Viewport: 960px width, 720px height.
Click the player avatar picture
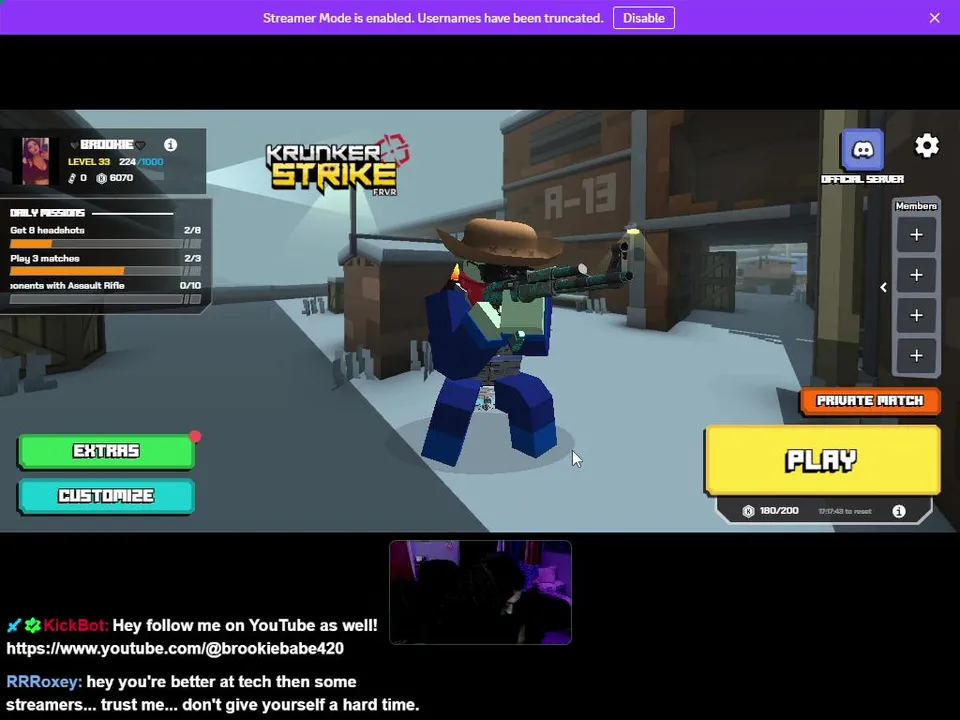[36, 161]
